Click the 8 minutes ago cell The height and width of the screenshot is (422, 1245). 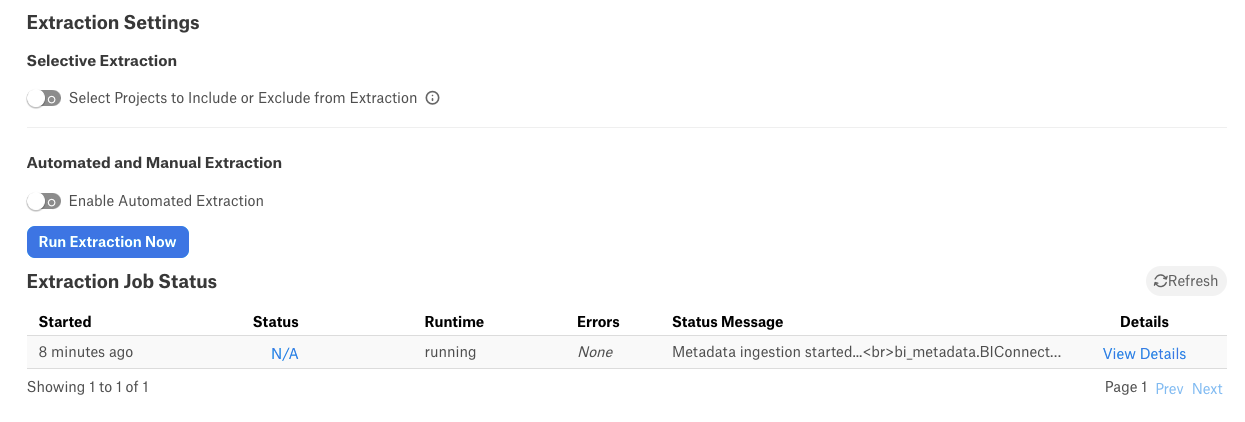pyautogui.click(x=86, y=353)
